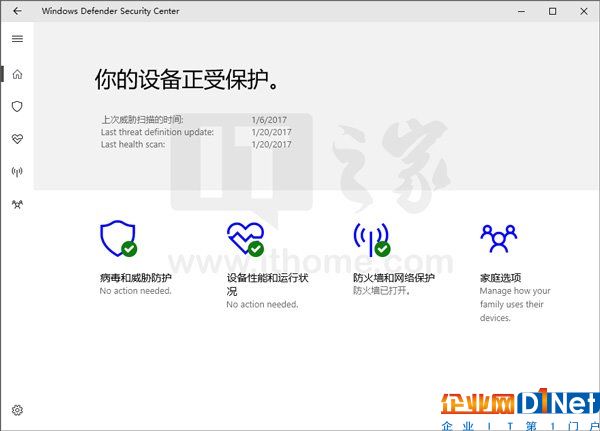Open 病毒和威胁防护 tile label
Image resolution: width=600 pixels, height=431 pixels.
pos(135,278)
